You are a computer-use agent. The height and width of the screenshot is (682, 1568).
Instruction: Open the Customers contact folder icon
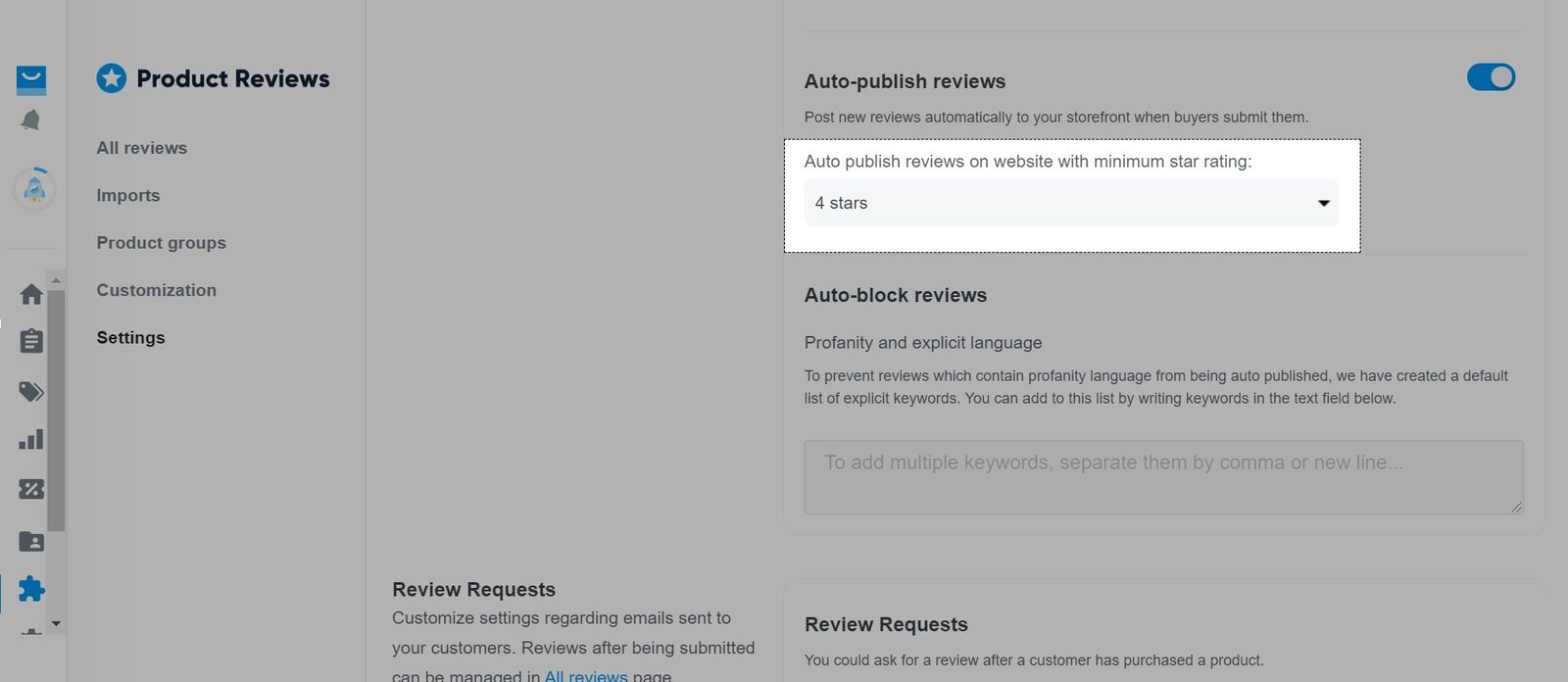pyautogui.click(x=31, y=541)
